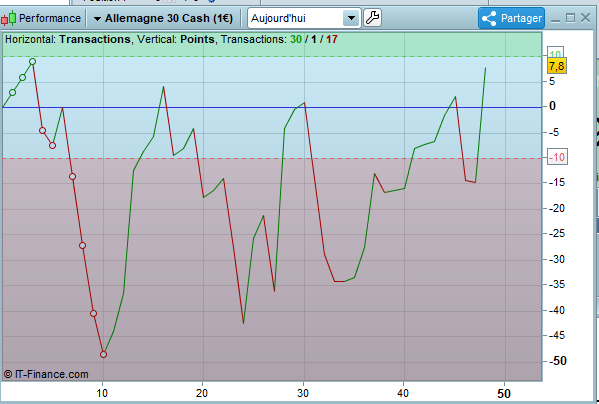The image size is (599, 404).
Task: Click the -50 label on vertical axis
Action: [558, 361]
